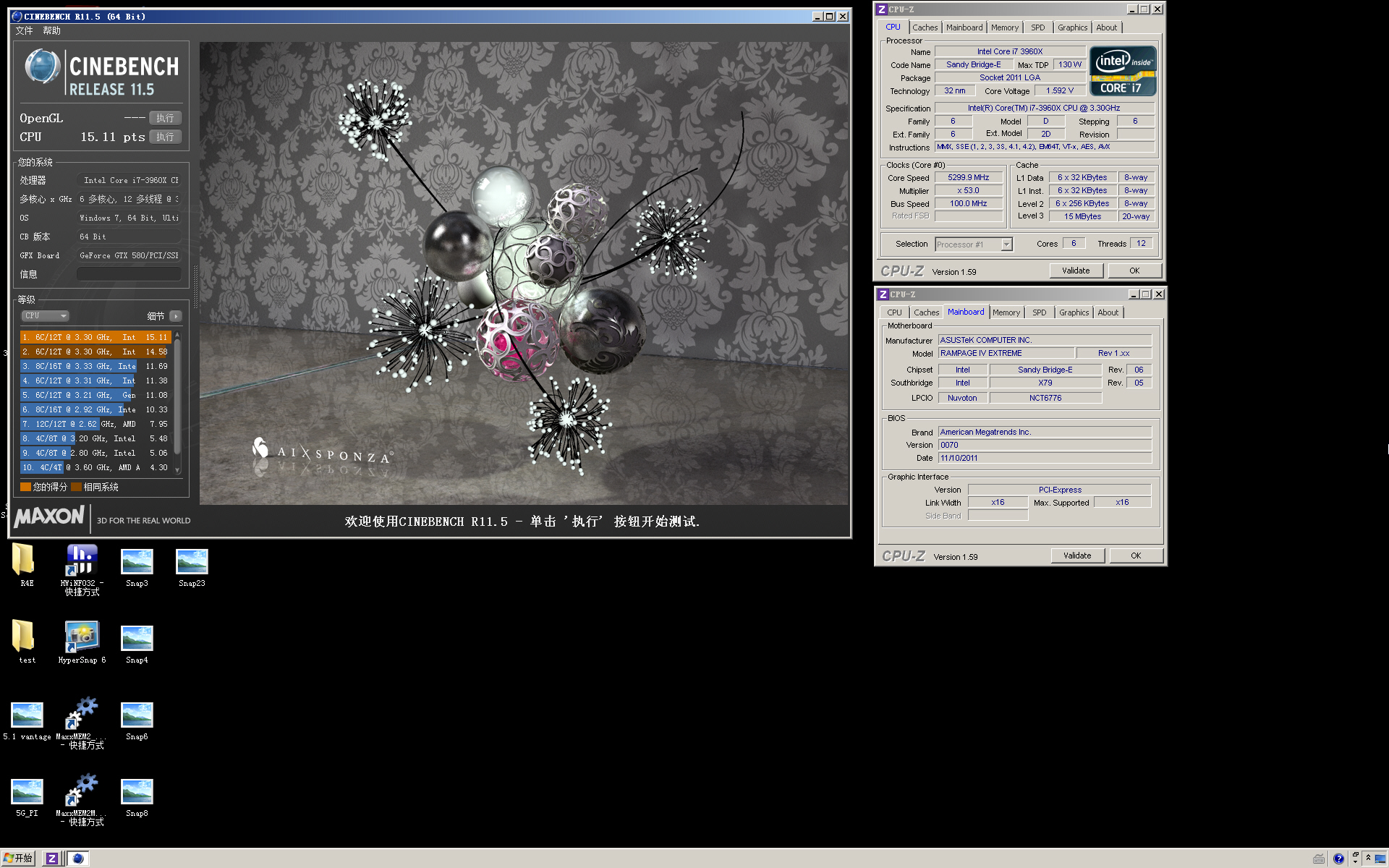Select rank 2 6C/12T 14.58 entry

tap(95, 352)
